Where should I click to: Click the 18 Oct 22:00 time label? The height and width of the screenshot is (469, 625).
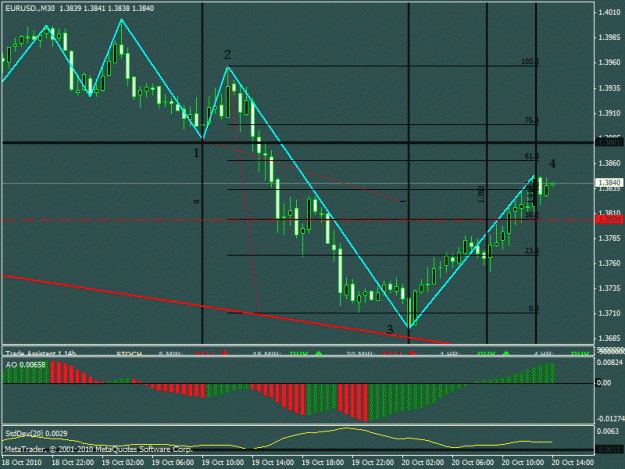73,462
